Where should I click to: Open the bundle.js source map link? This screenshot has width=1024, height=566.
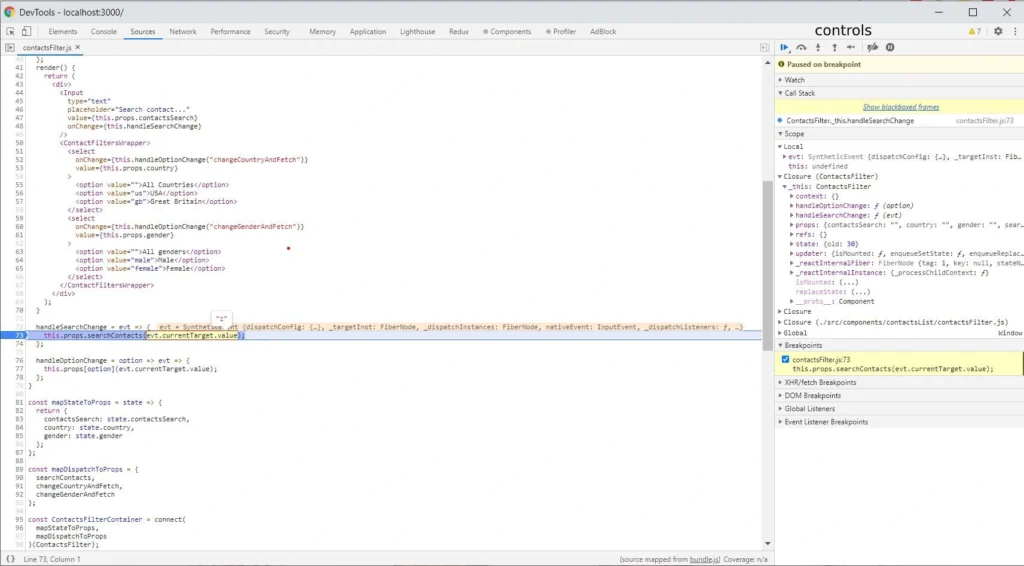tap(703, 559)
